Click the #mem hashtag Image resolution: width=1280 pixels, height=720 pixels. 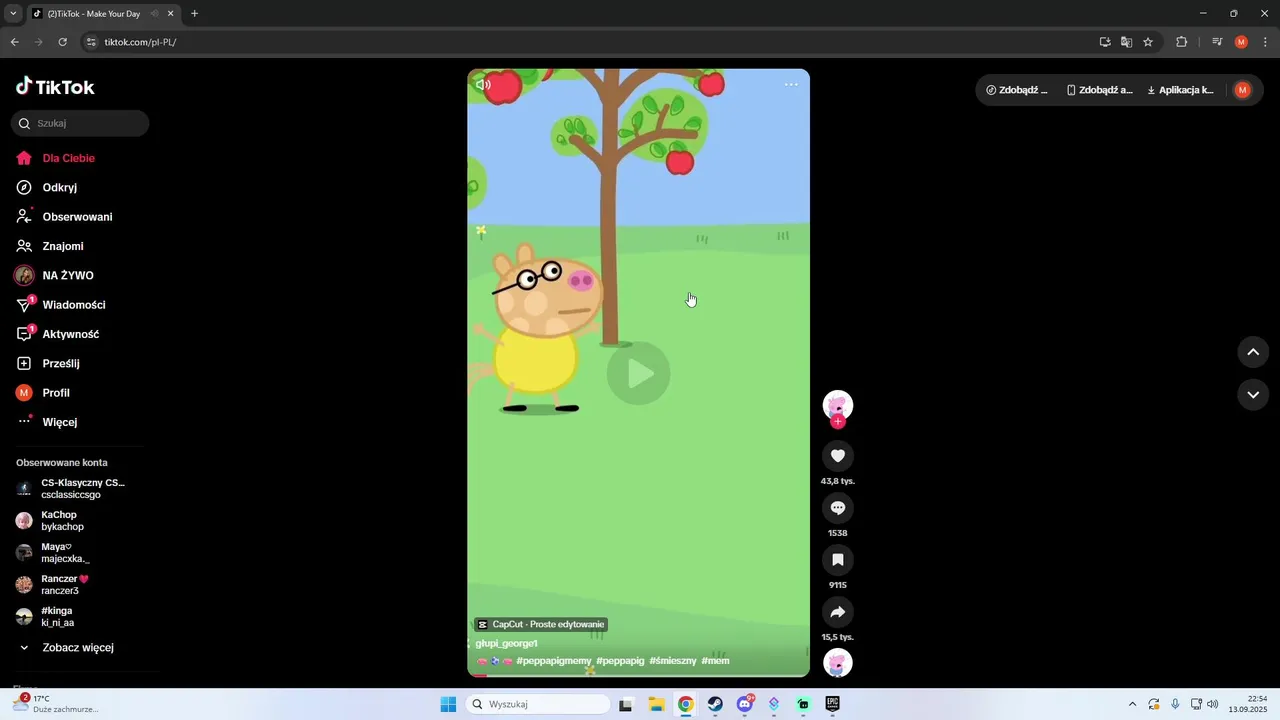tap(715, 661)
